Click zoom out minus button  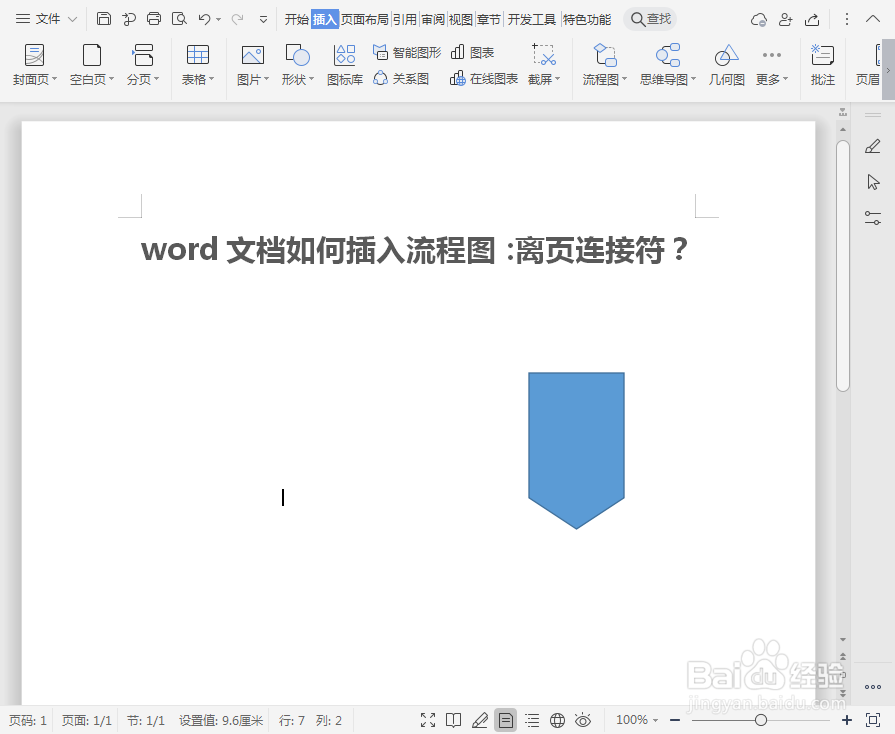(x=675, y=720)
